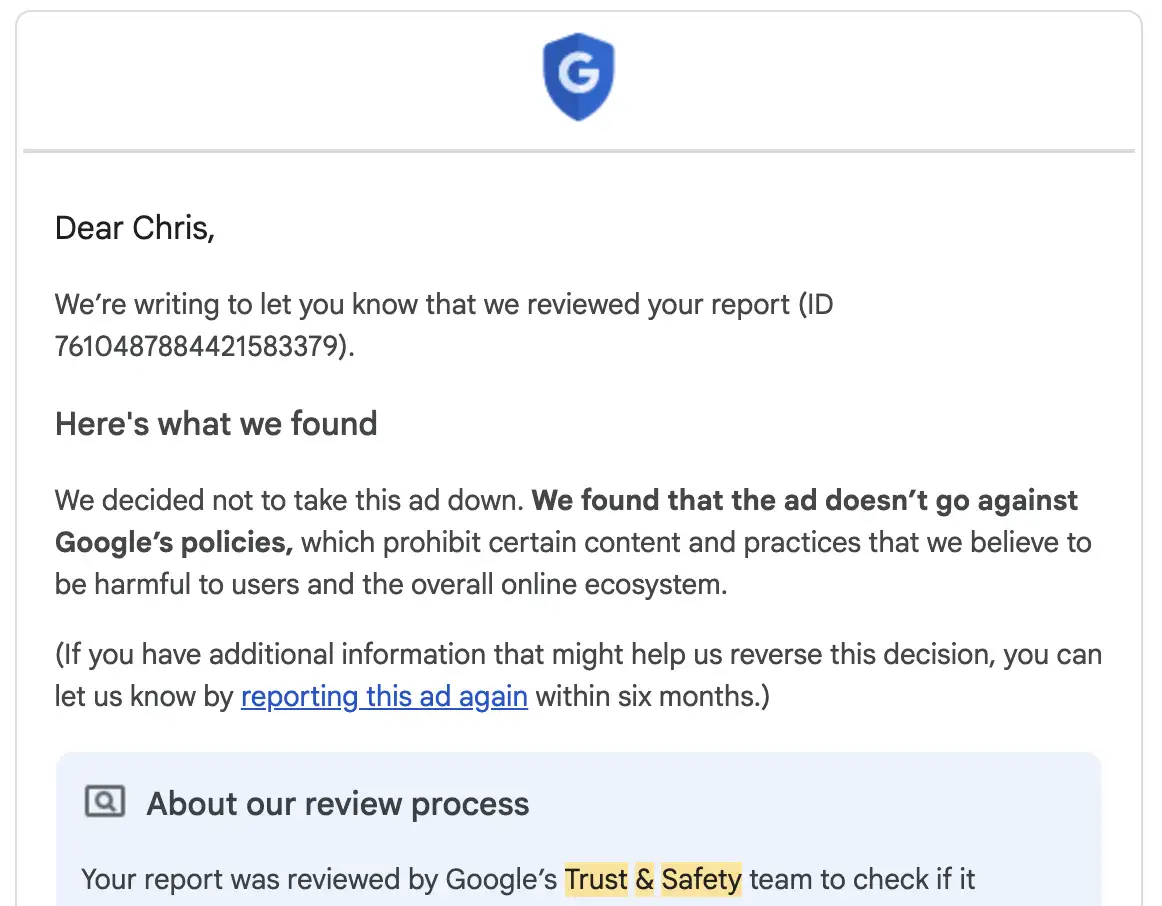
Task: Click line ending "overall online ecosystem."
Action: point(391,584)
